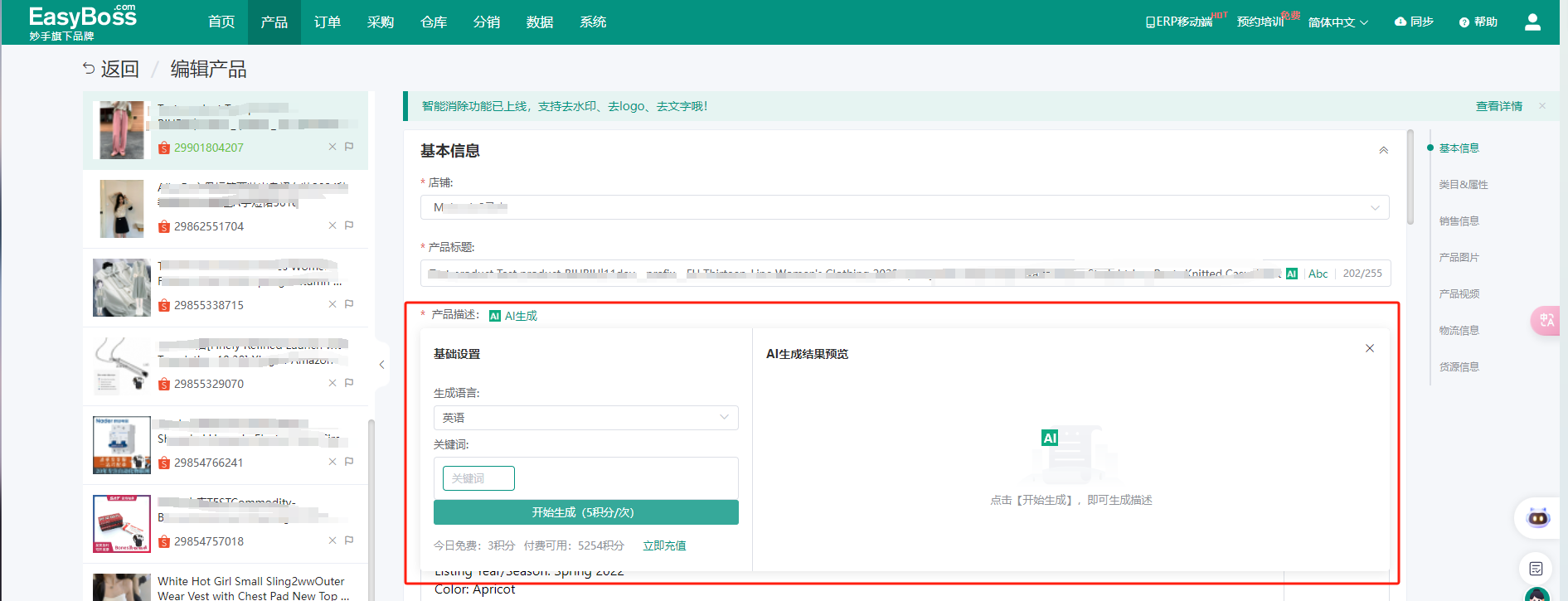
Task: Click the pink translate floating icon
Action: pyautogui.click(x=1546, y=320)
